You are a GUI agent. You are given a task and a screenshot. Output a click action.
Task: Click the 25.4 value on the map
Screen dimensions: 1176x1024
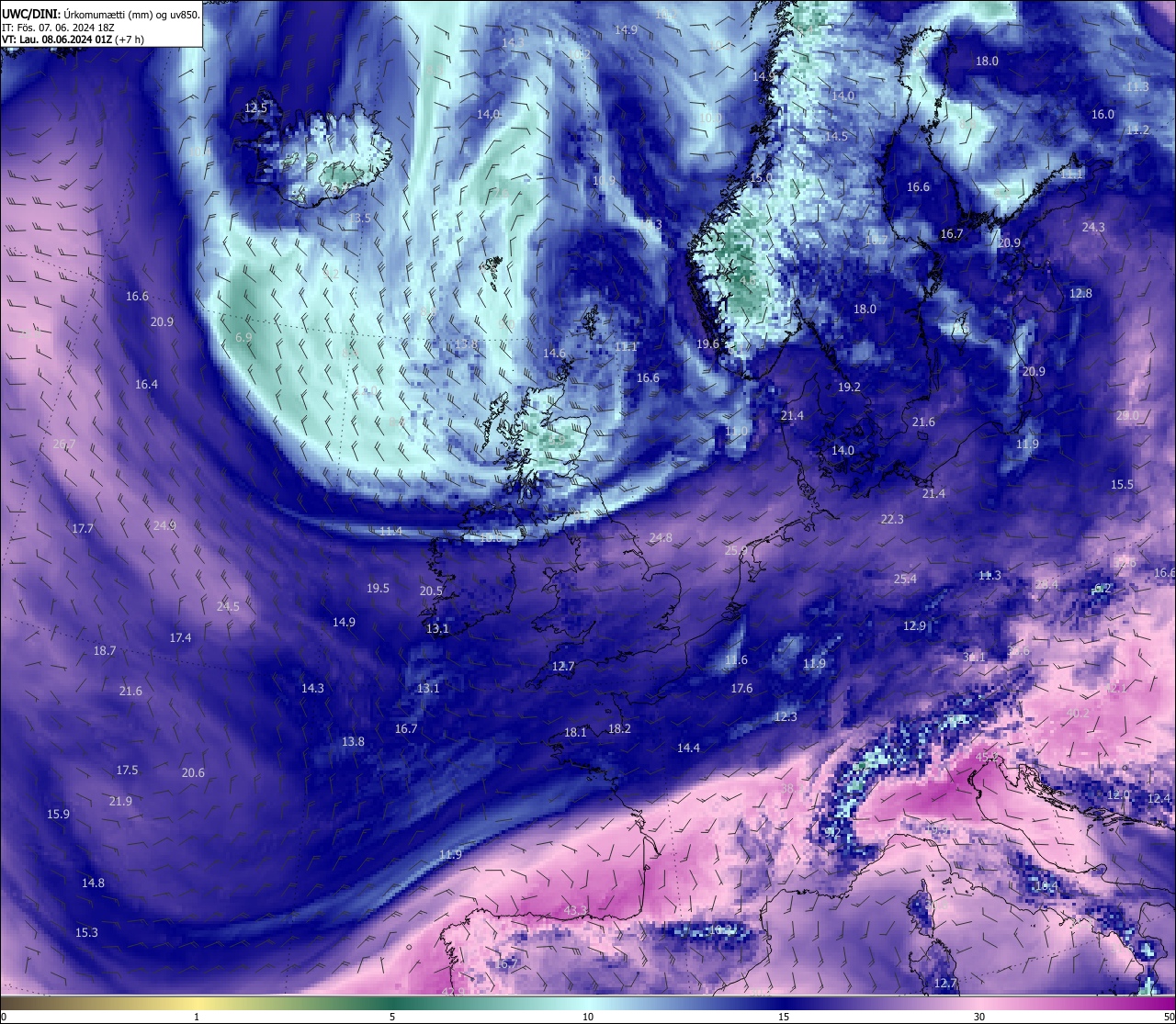point(905,579)
